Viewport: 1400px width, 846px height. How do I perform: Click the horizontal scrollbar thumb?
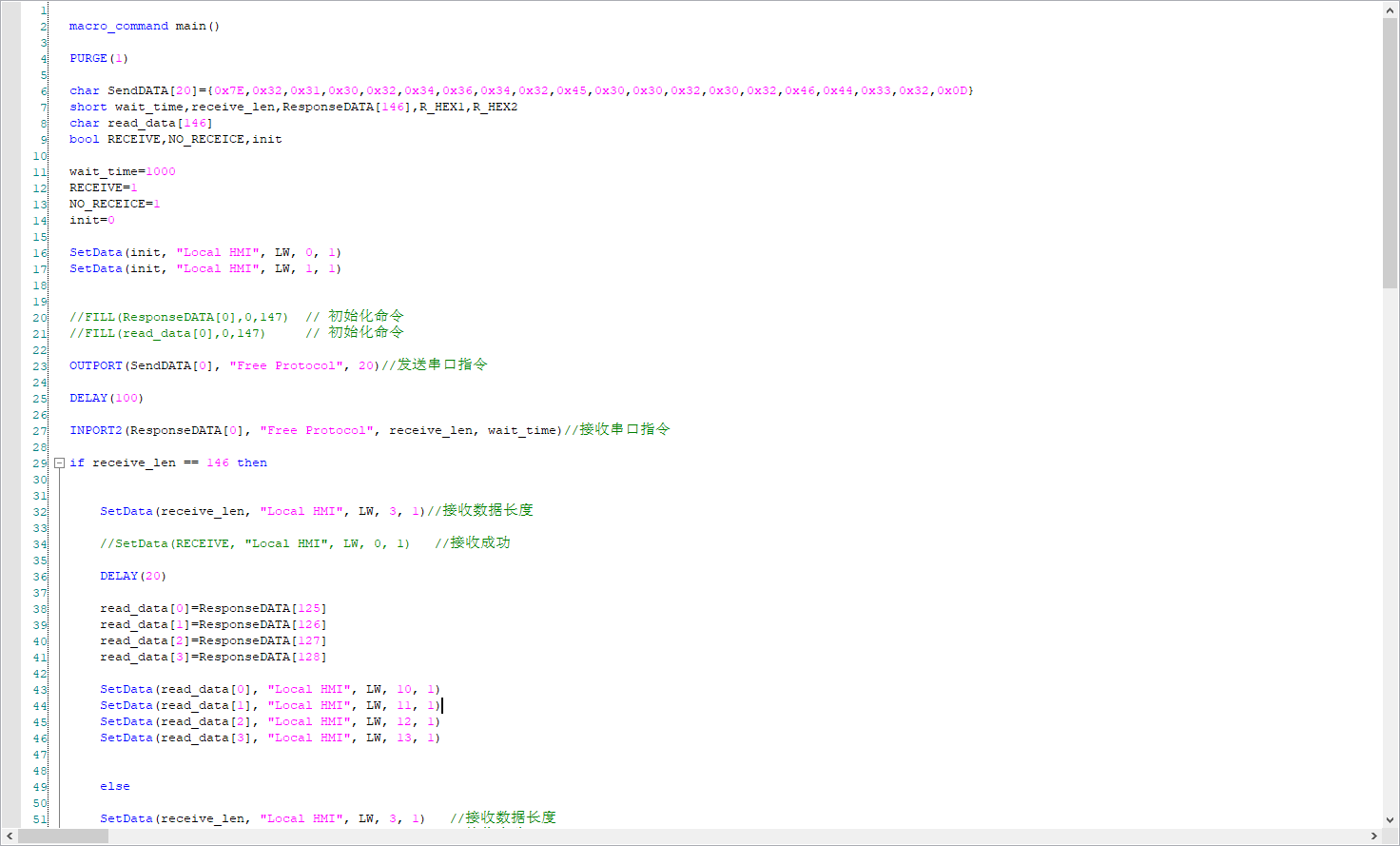(x=63, y=836)
